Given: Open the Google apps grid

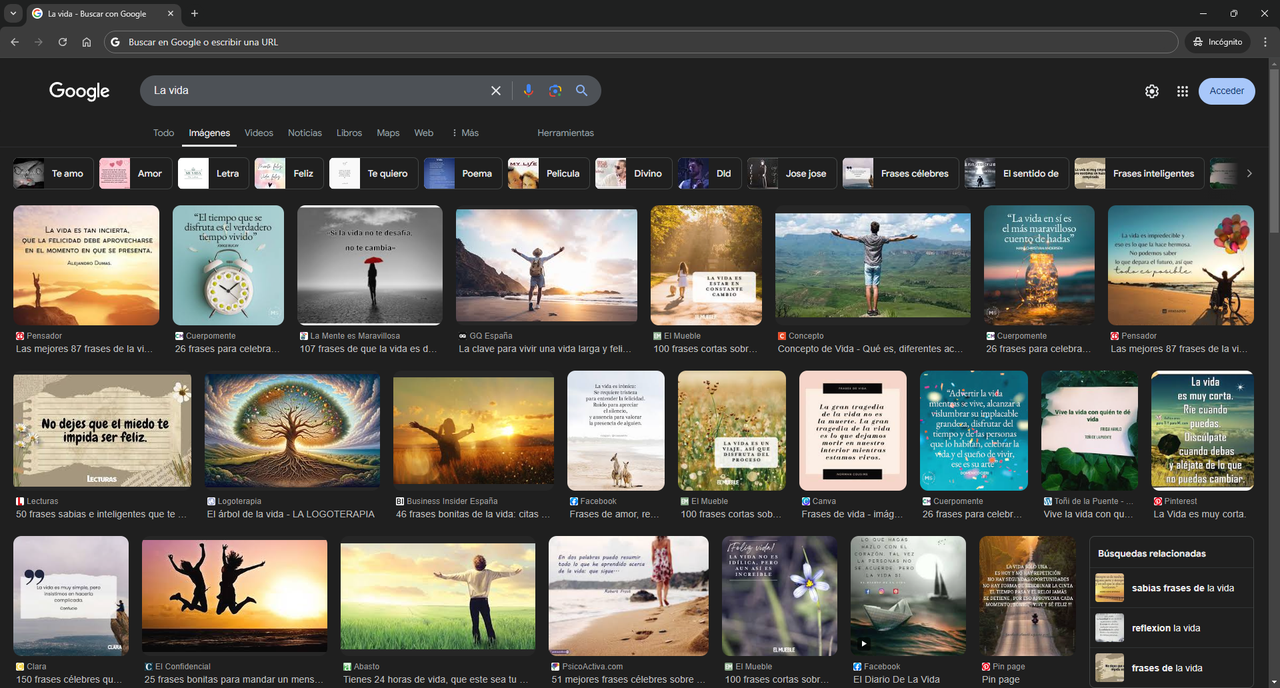Looking at the screenshot, I should (x=1182, y=91).
